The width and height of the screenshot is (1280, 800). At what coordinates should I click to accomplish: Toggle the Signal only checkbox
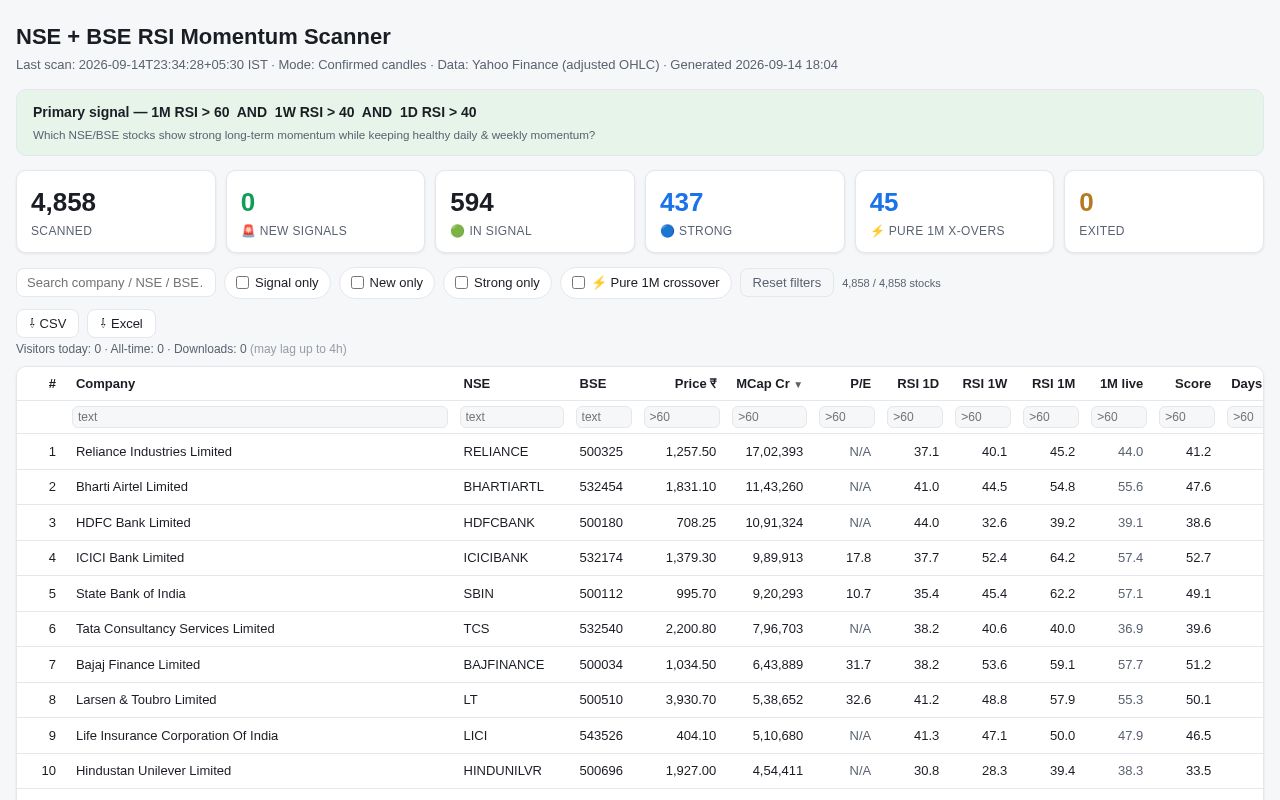tap(242, 283)
